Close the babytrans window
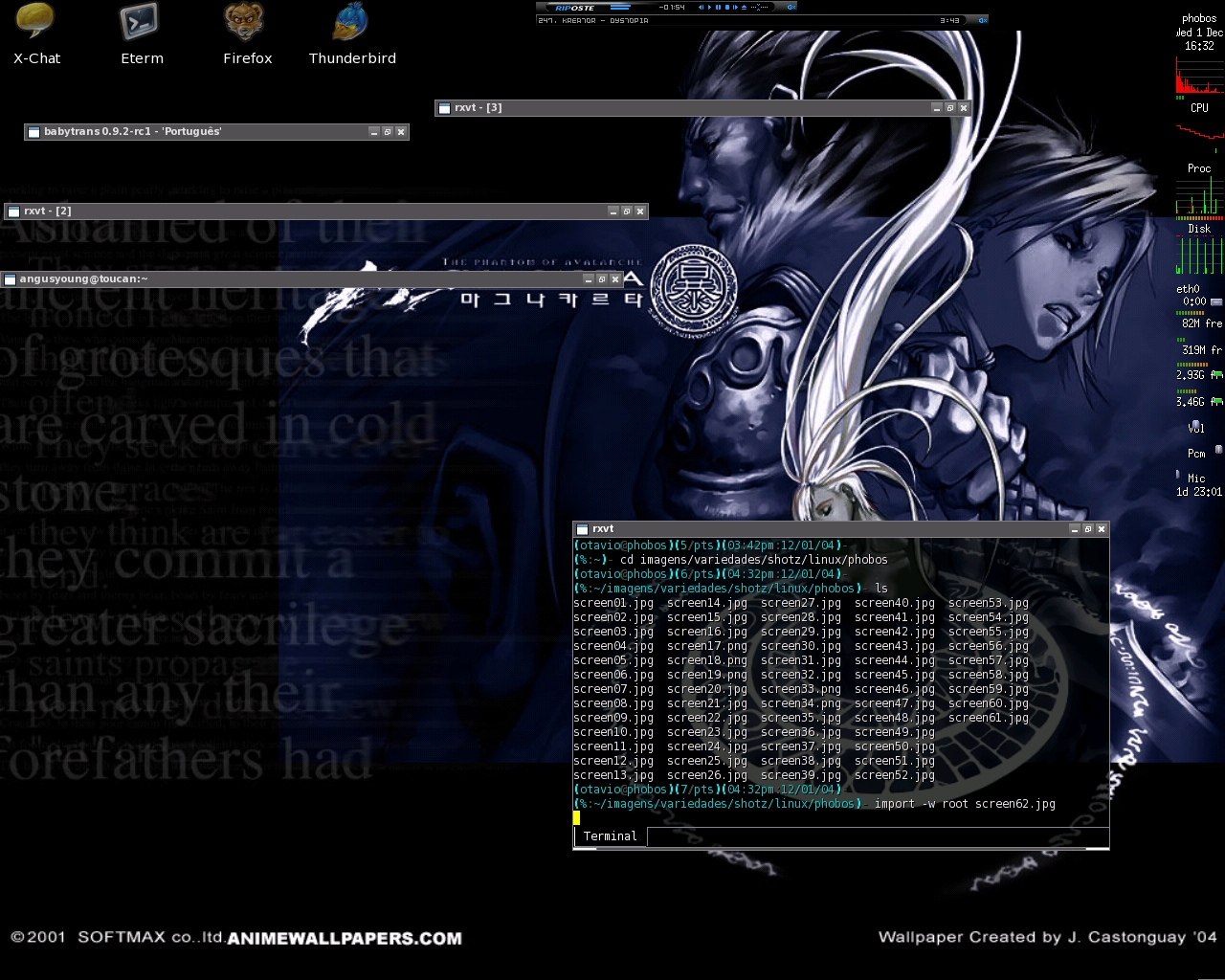Image resolution: width=1225 pixels, height=980 pixels. 401,132
